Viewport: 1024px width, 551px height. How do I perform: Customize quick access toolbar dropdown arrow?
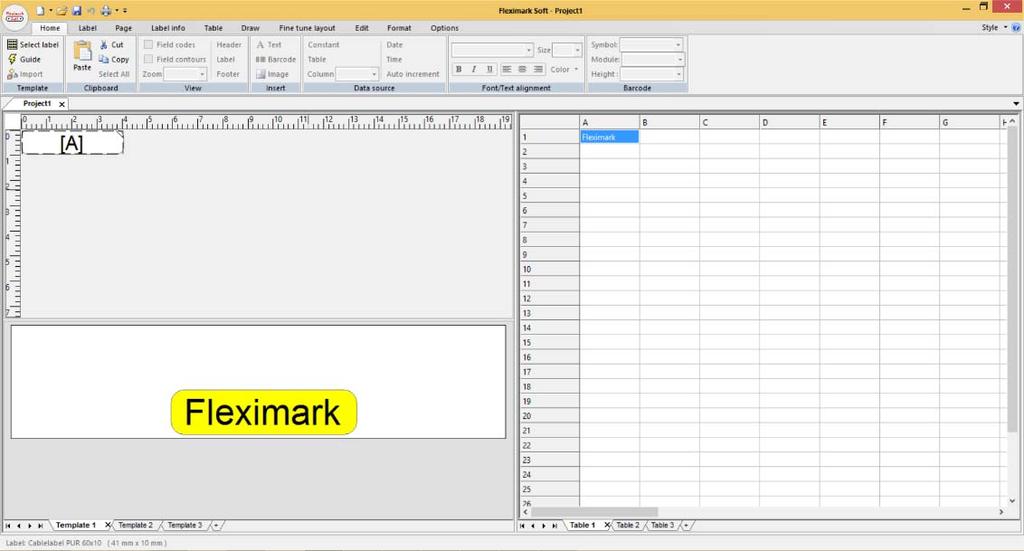pyautogui.click(x=125, y=10)
